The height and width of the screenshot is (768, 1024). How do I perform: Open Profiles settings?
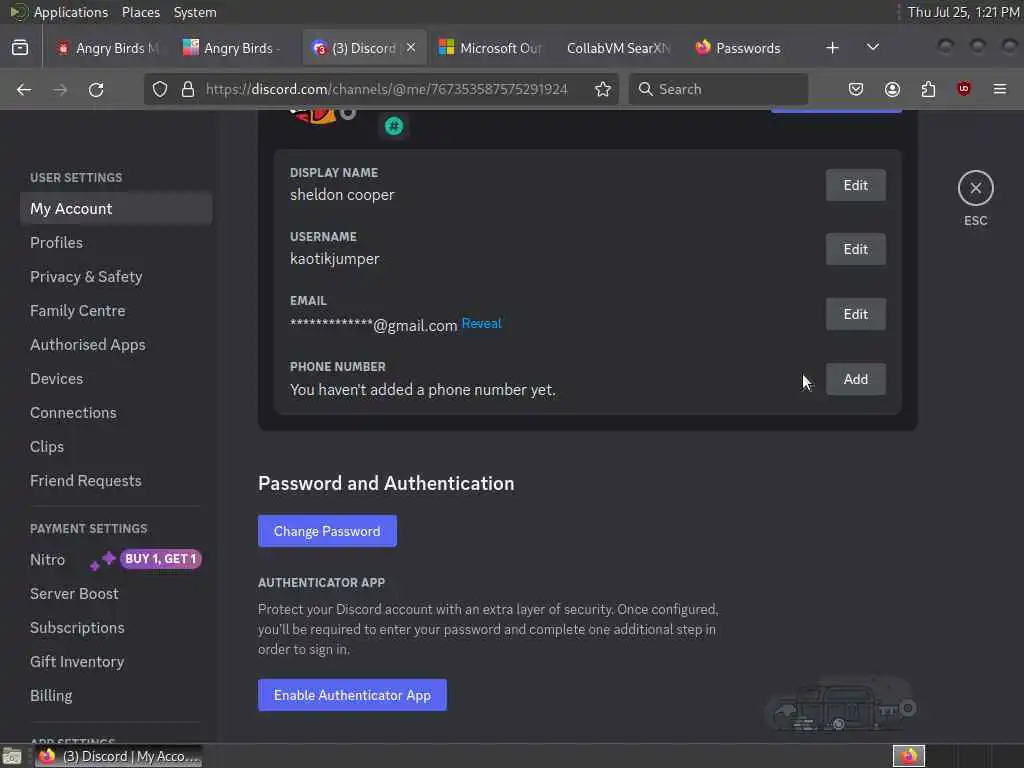tap(116, 242)
